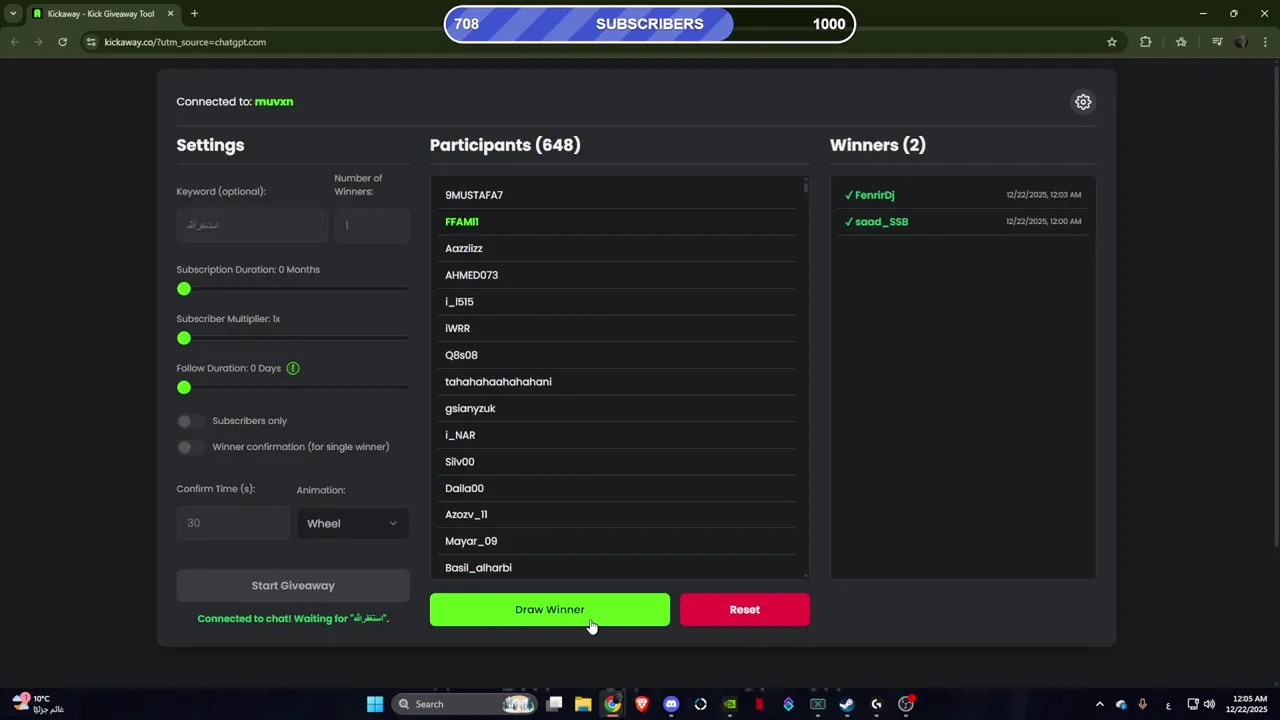
Task: Bookmark this page with the address bar star
Action: coord(1111,42)
